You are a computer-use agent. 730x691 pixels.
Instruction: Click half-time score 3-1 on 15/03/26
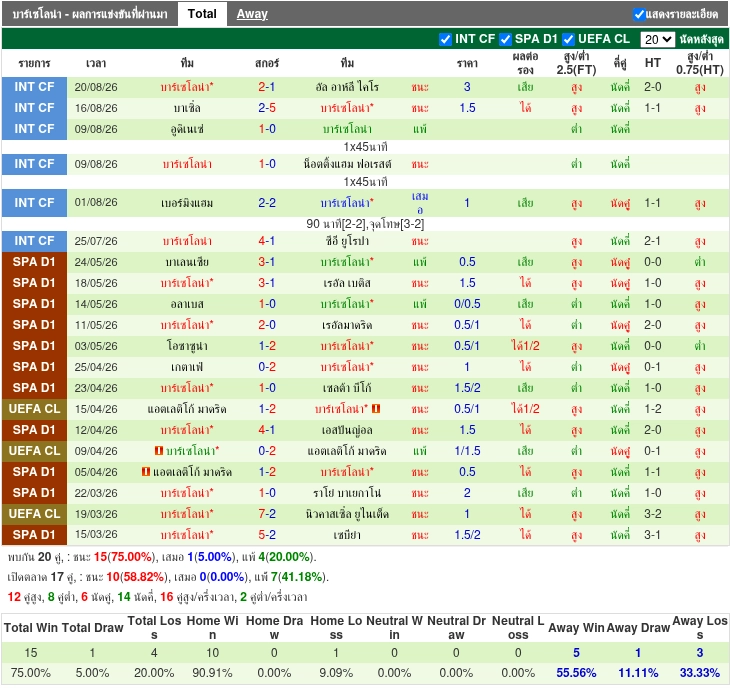(653, 535)
